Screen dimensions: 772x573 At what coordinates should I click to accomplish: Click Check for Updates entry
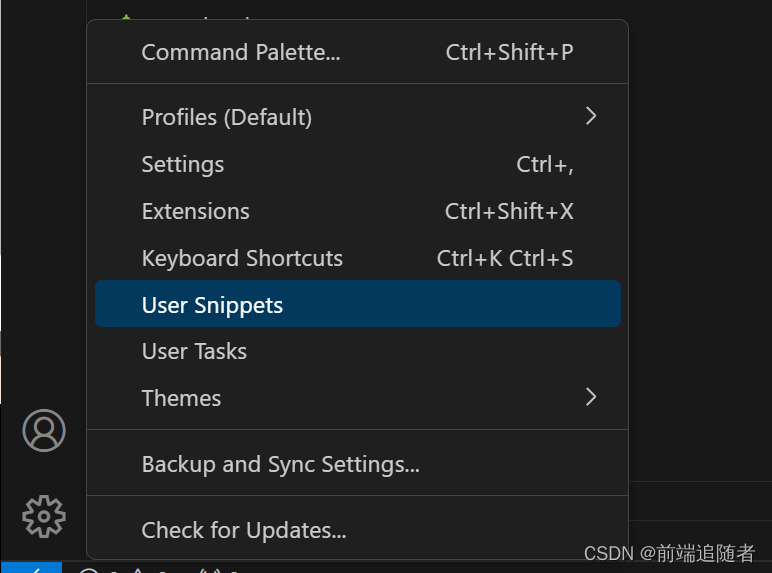point(357,530)
